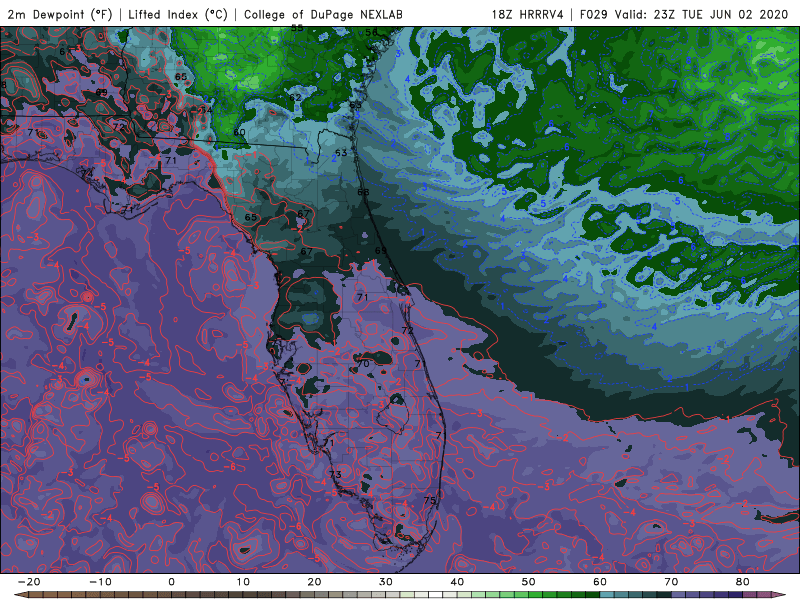Viewport: 800px width, 600px height.
Task: Click the 73 dewpoint value in southwest Florida
Action: pos(335,474)
